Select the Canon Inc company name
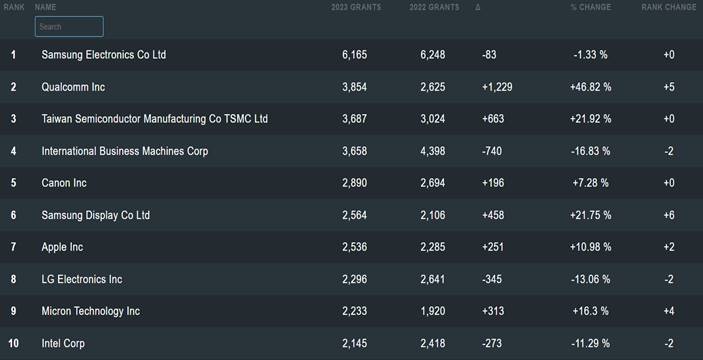703x360 pixels. (64, 183)
